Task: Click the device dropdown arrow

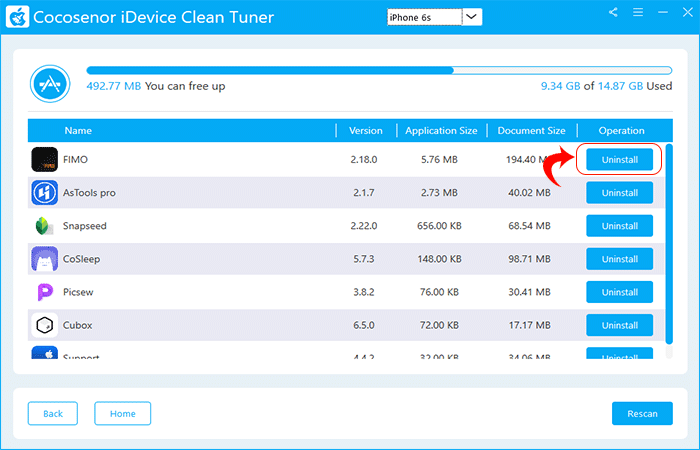Action: coord(471,17)
